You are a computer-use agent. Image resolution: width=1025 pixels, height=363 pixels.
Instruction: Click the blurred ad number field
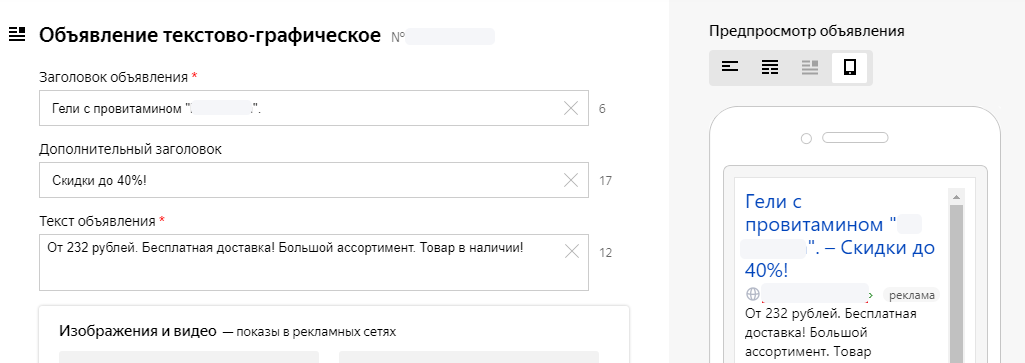450,37
